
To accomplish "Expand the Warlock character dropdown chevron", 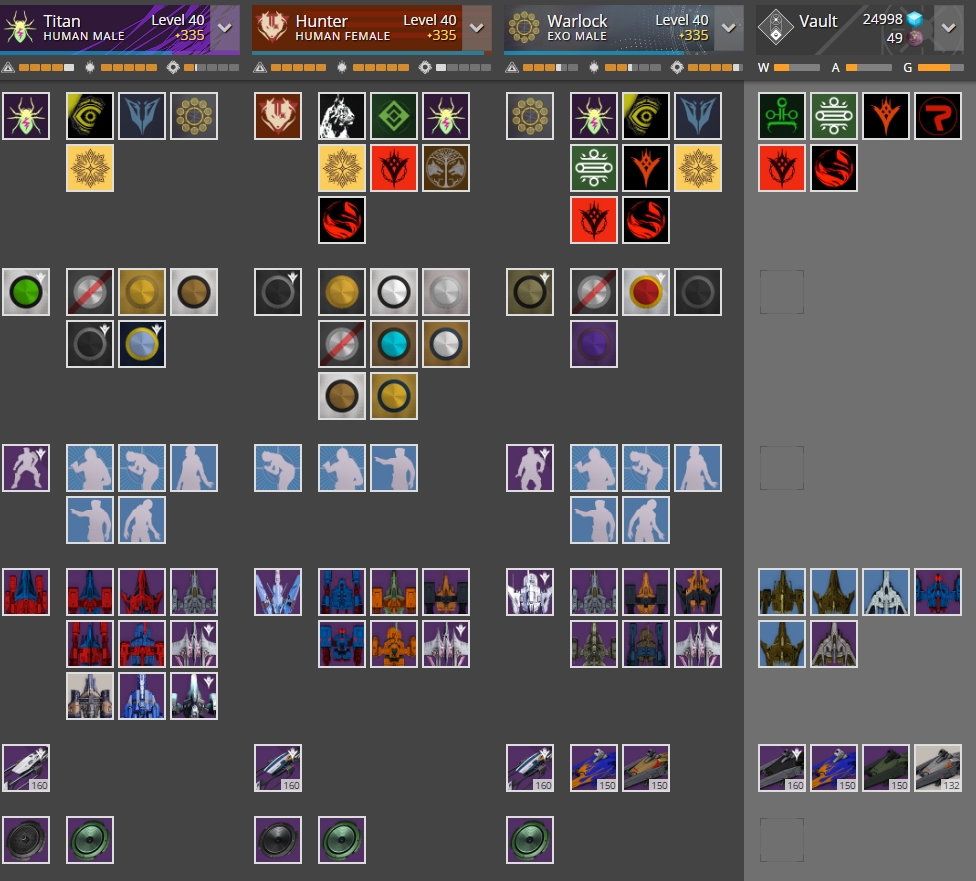I will click(x=729, y=28).
